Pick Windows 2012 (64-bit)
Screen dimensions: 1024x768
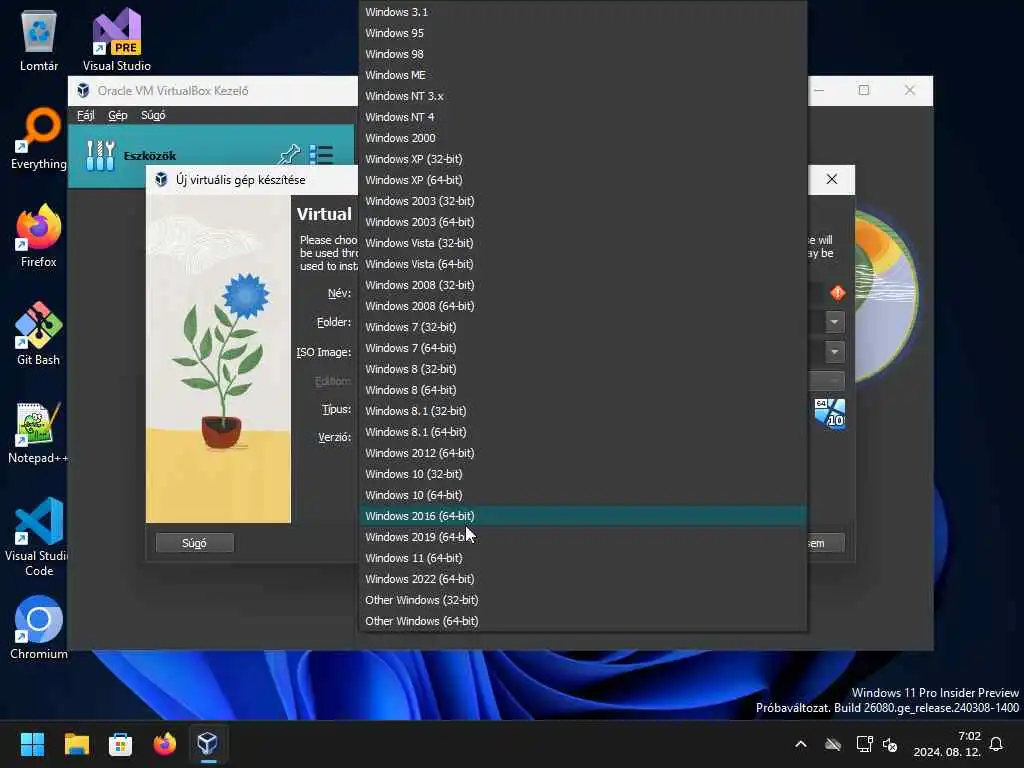coord(583,453)
